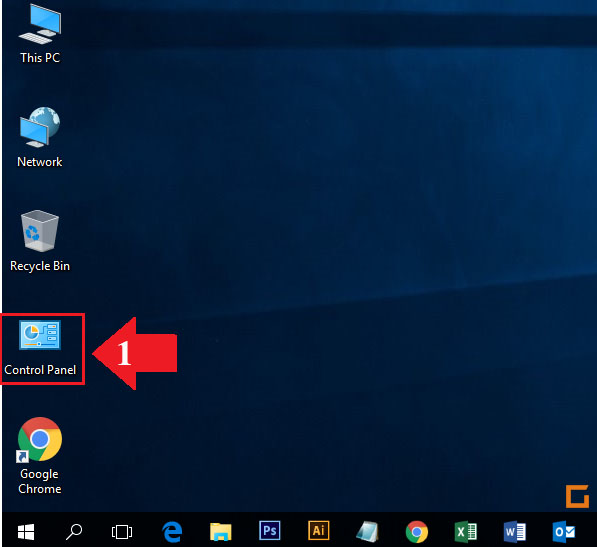Launch Illustrator from the taskbar
Screen dimensions: 597x547
[x=319, y=531]
